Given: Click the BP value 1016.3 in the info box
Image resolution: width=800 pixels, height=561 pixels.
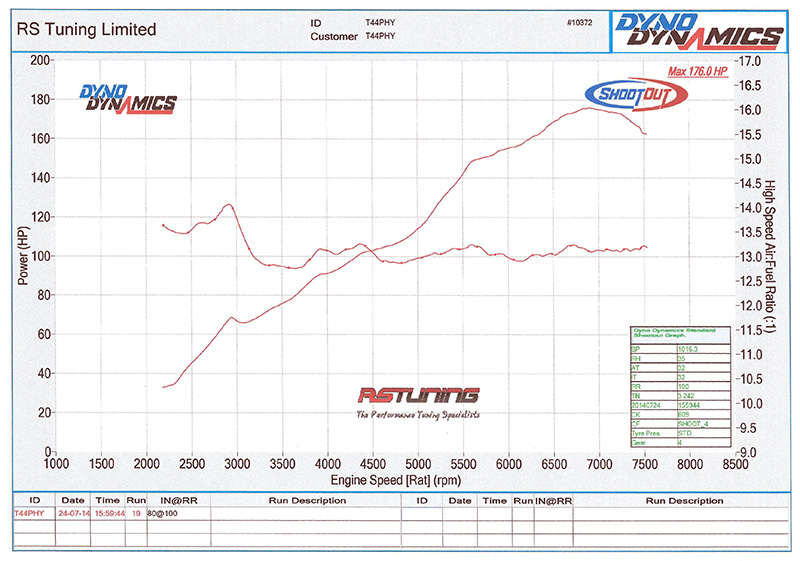Looking at the screenshot, I should [687, 349].
